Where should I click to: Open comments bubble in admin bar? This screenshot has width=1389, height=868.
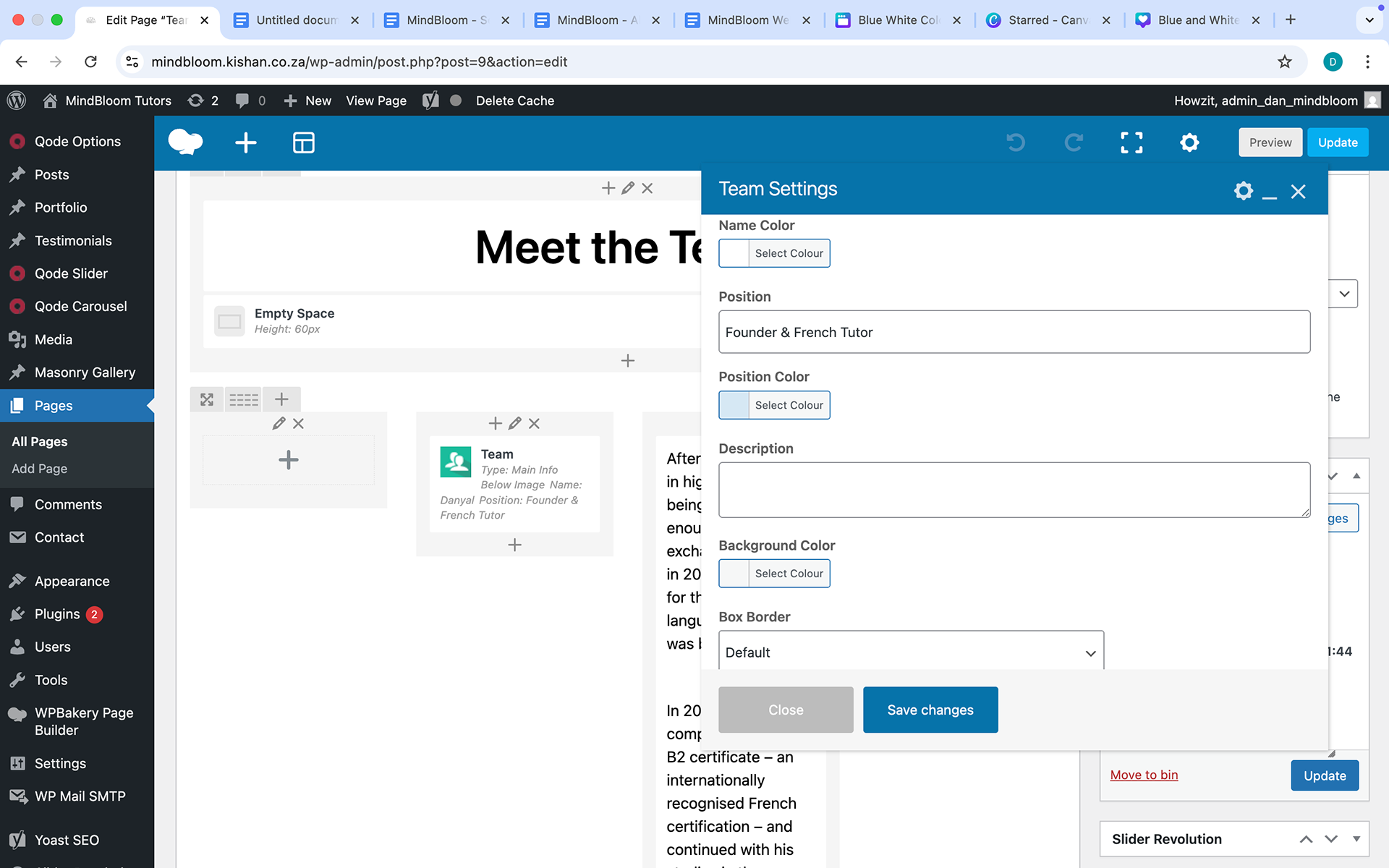[x=250, y=101]
